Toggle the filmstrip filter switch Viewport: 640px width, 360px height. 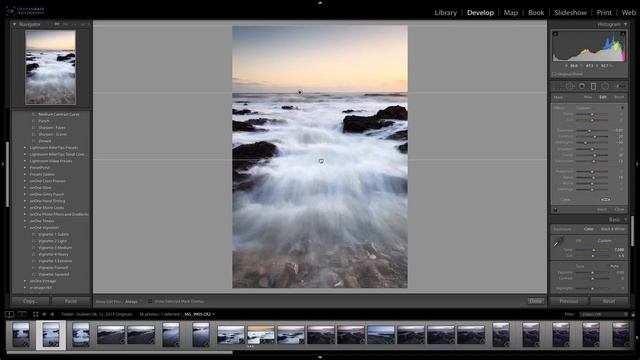[x=633, y=315]
